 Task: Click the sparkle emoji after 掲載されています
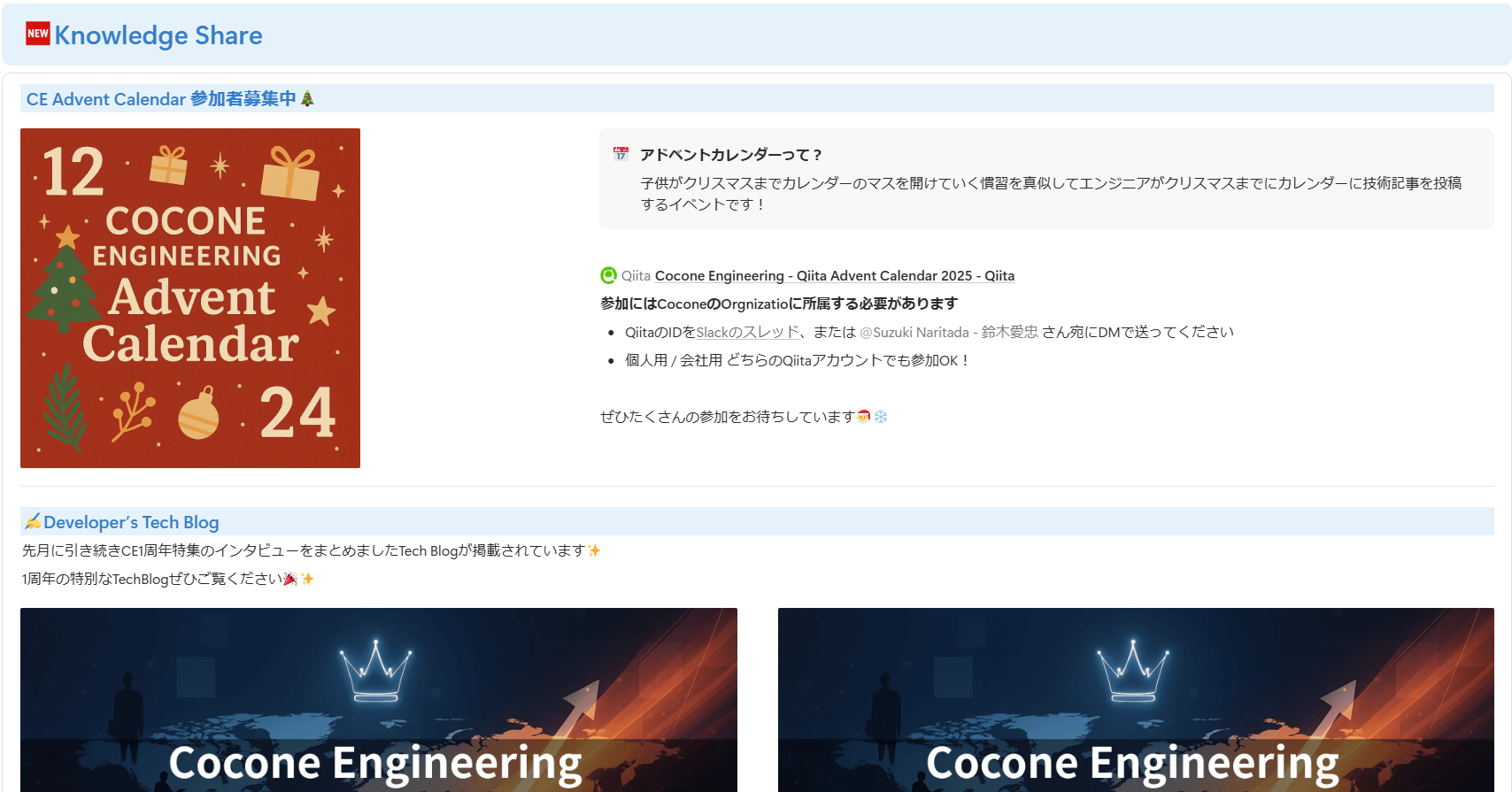click(x=594, y=550)
